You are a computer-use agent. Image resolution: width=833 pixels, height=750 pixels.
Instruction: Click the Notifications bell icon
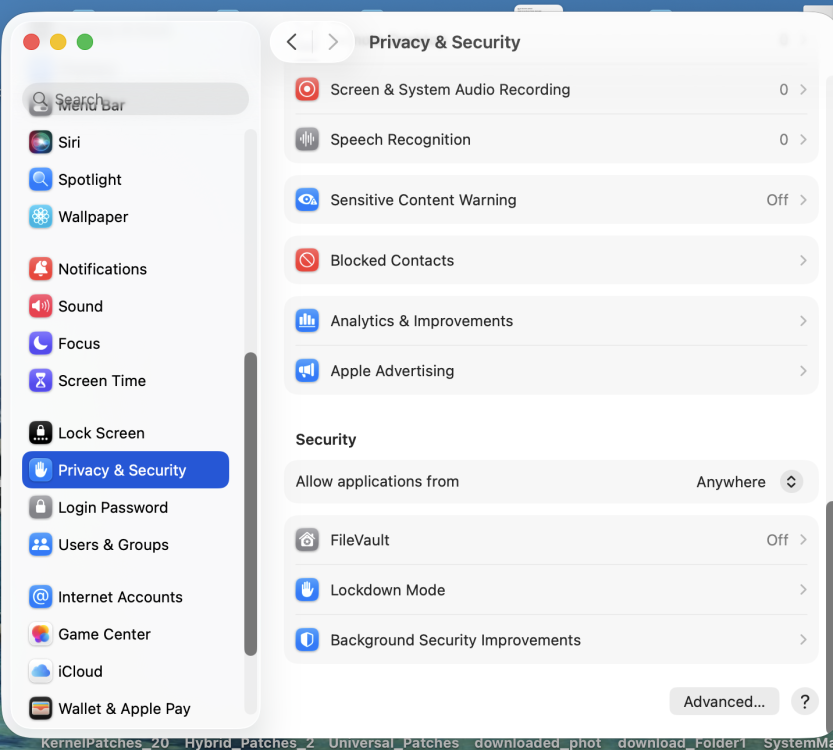pos(40,269)
